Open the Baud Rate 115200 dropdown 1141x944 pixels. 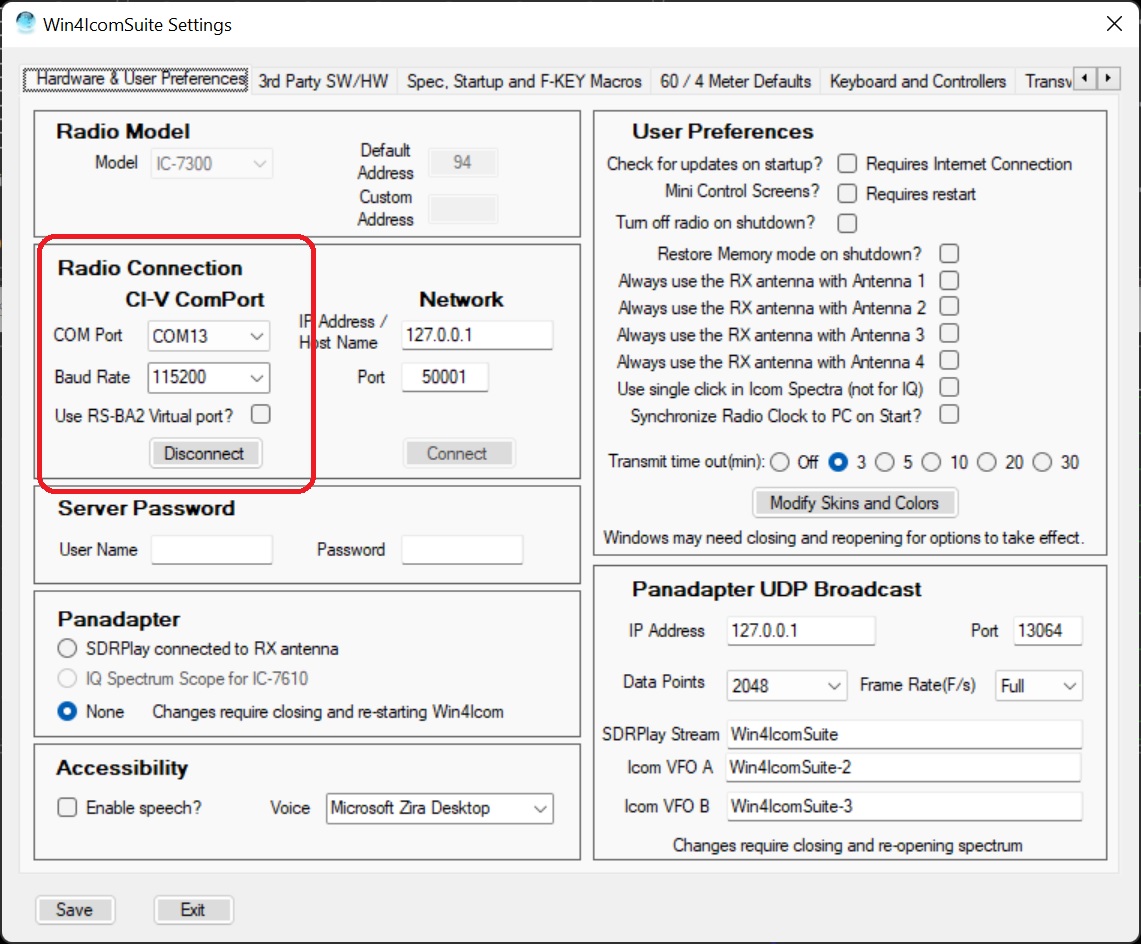coord(208,377)
